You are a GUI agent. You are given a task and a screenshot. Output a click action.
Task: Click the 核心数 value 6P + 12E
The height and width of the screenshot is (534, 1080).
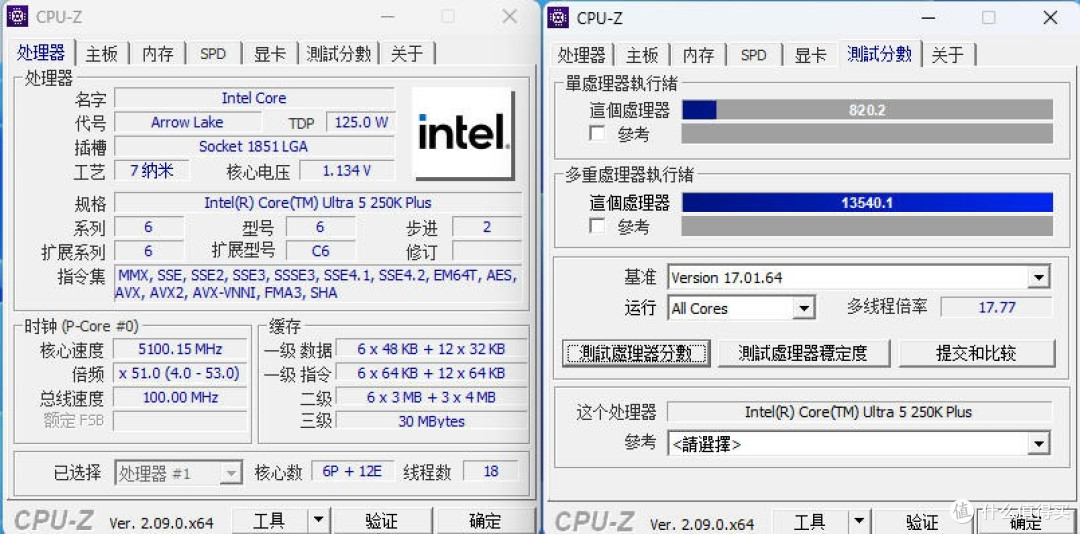[353, 471]
